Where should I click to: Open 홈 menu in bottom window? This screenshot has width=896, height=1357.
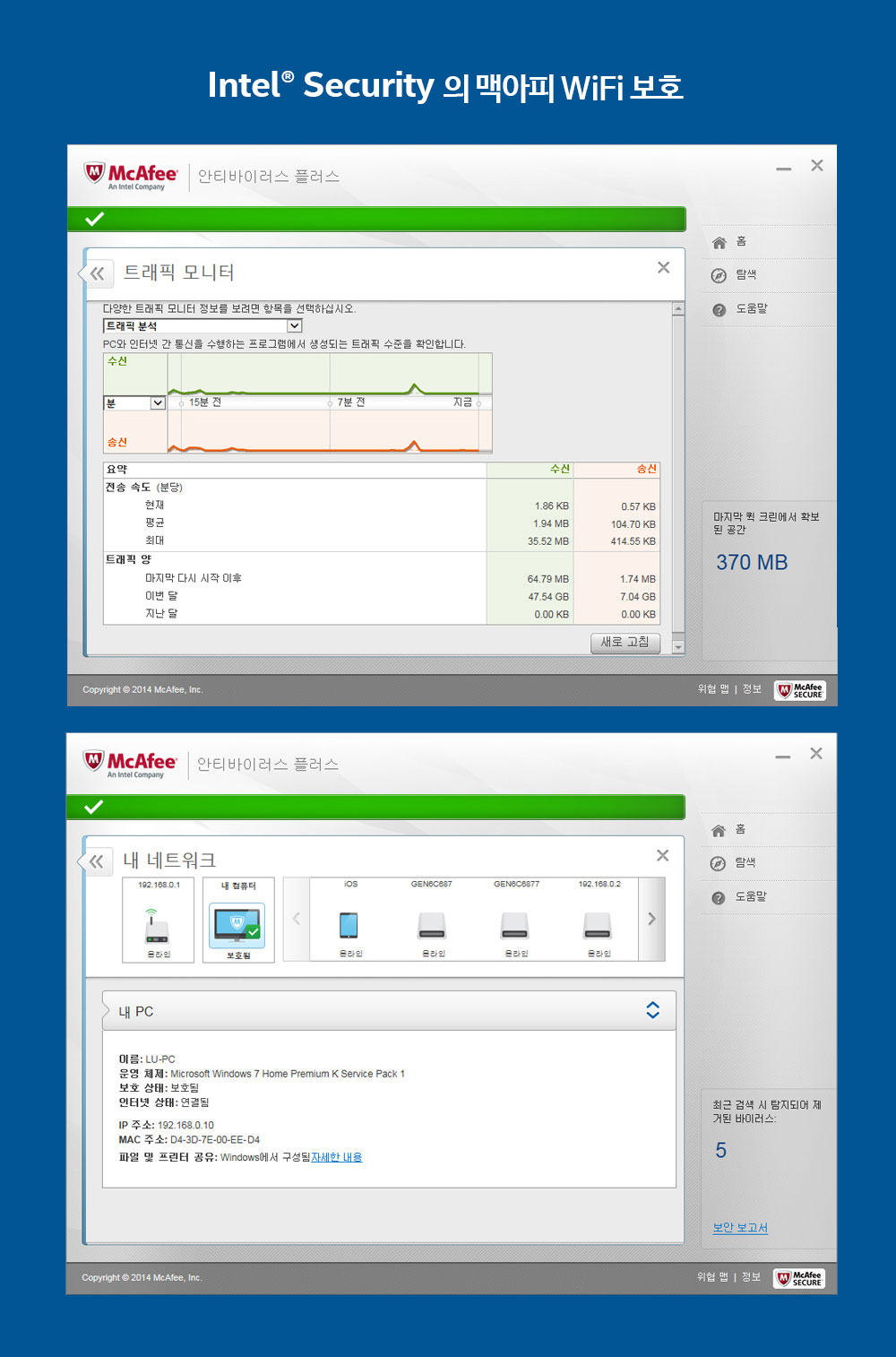tap(740, 830)
